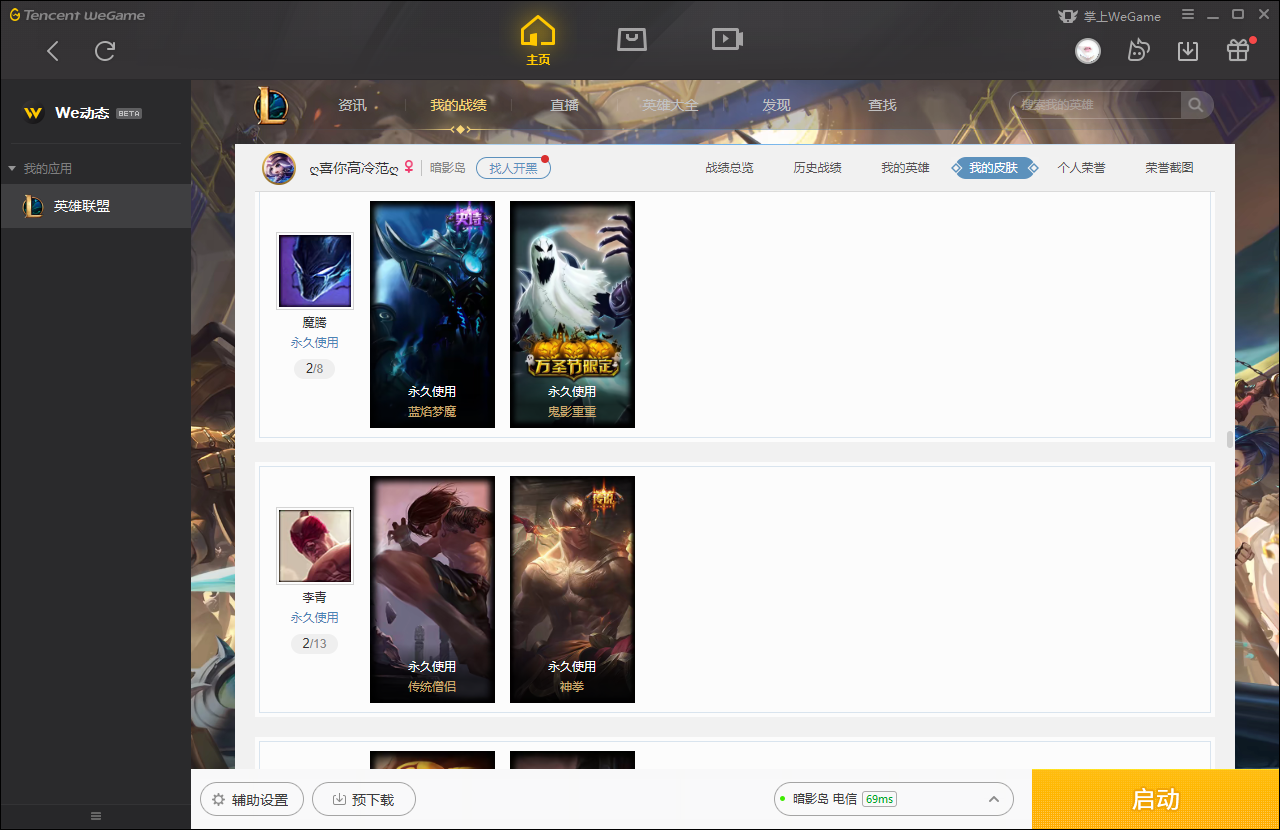Open the 直播 tab

click(564, 105)
